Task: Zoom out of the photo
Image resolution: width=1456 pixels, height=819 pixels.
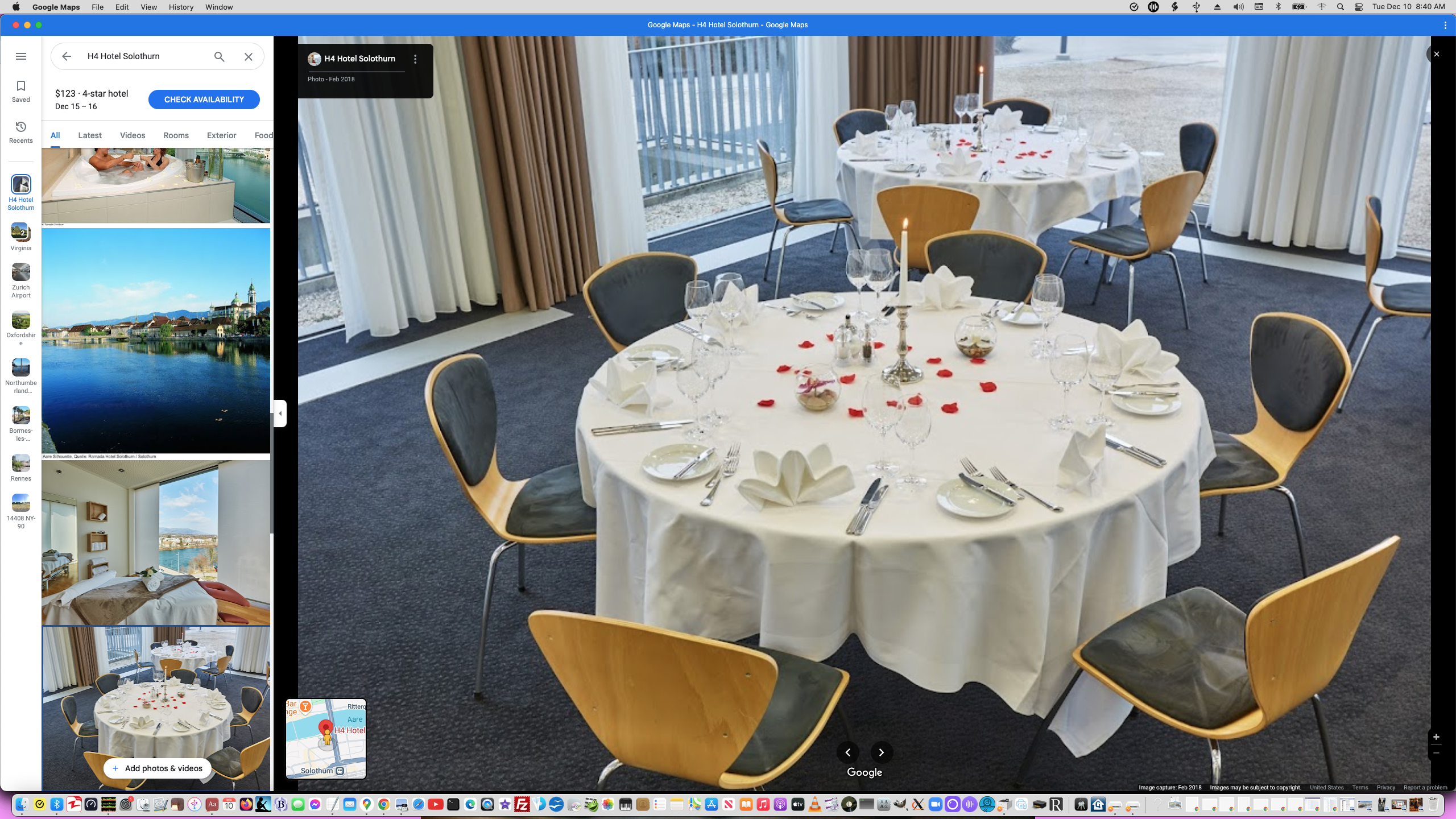Action: pyautogui.click(x=1436, y=753)
